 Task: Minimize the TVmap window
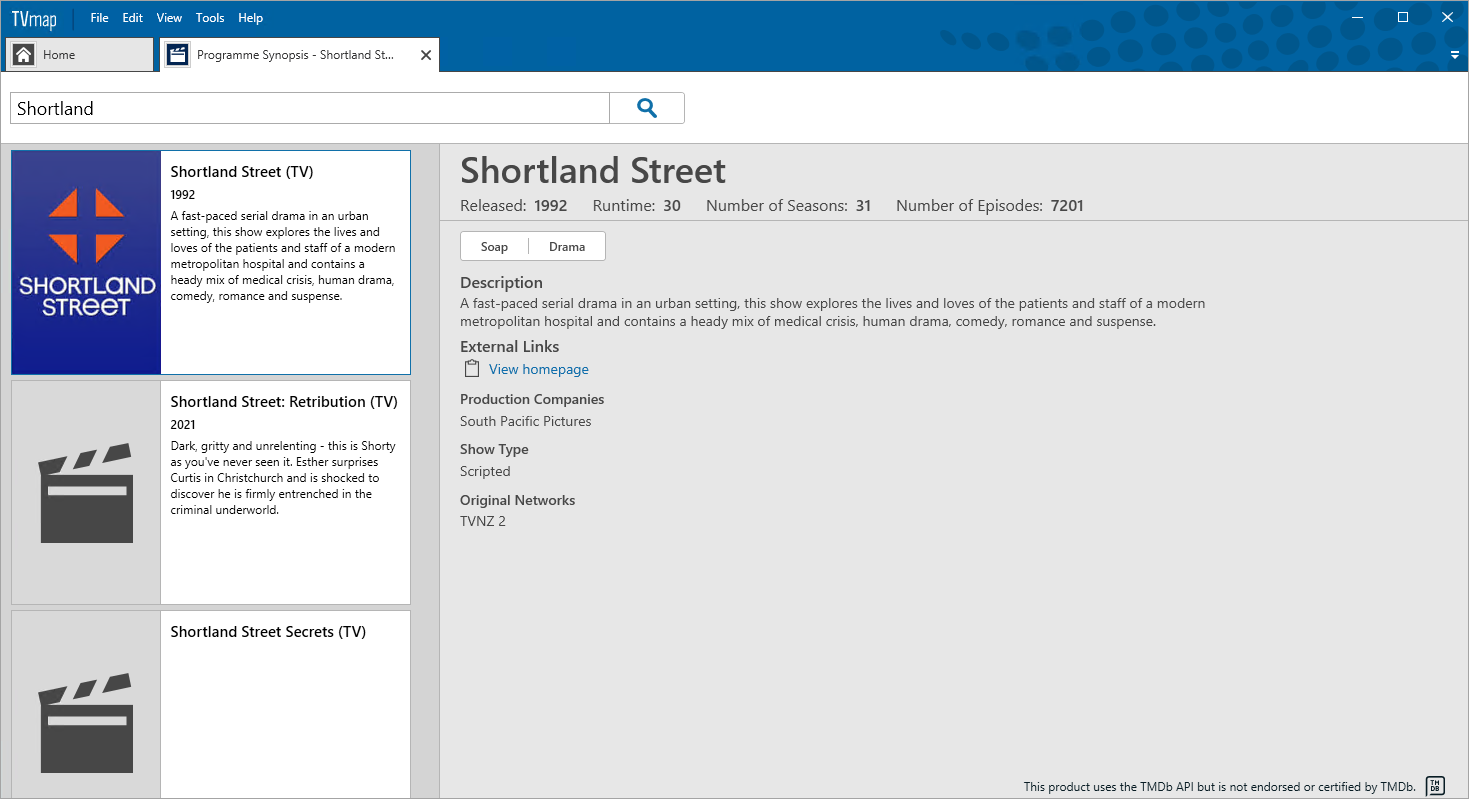click(x=1357, y=17)
